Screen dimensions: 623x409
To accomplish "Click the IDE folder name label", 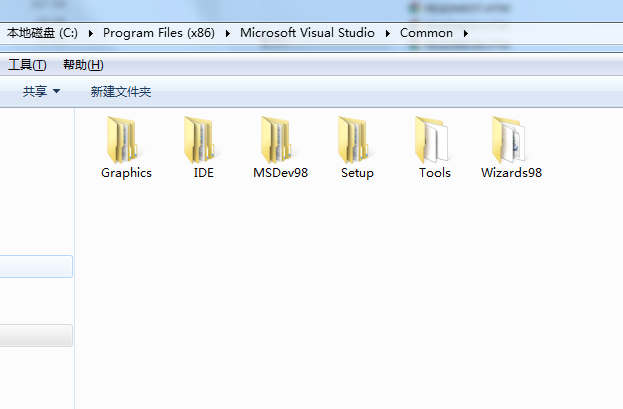I will coord(203,173).
